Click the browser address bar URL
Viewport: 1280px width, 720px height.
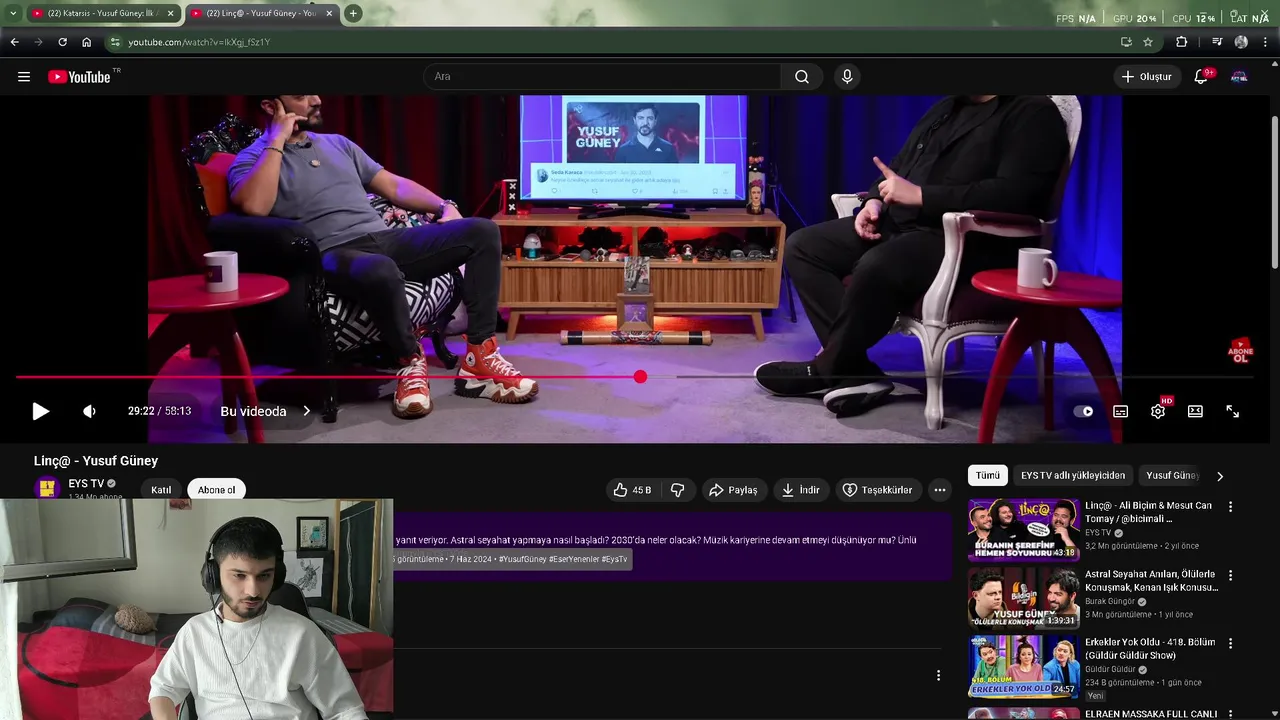click(x=199, y=42)
